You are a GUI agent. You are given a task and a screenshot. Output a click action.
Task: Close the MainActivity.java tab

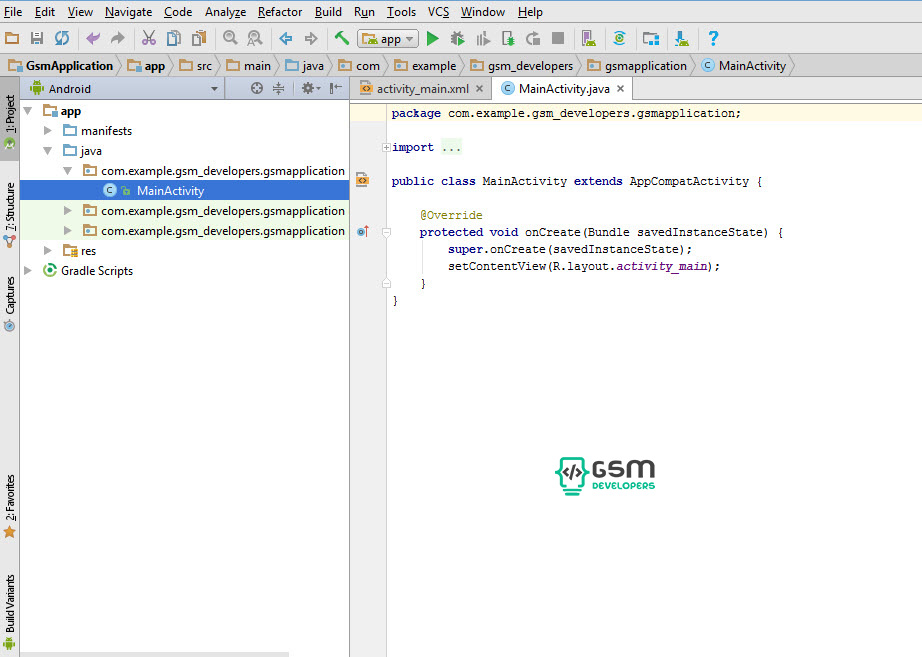point(621,89)
